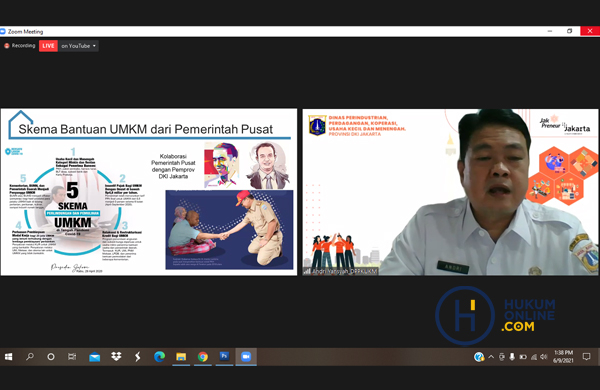Select the shared slide 'Skema Bantuan UMKM'

pos(149,192)
